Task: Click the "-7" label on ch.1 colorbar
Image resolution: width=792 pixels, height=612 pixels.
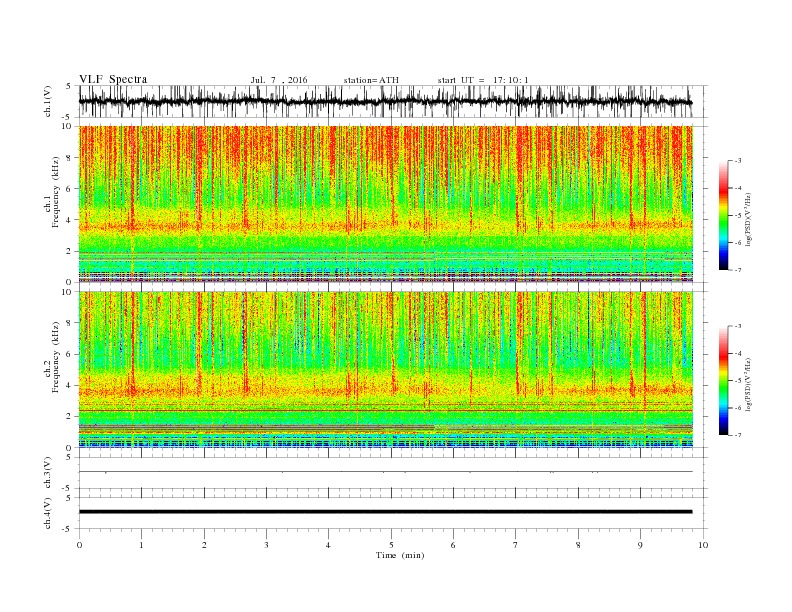Action: click(x=738, y=270)
